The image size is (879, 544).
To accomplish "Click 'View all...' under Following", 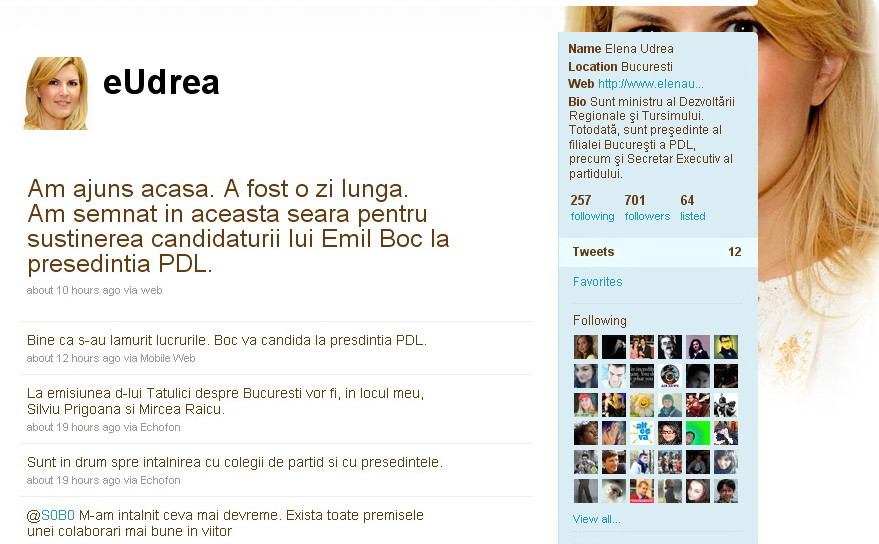I will coord(596,519).
